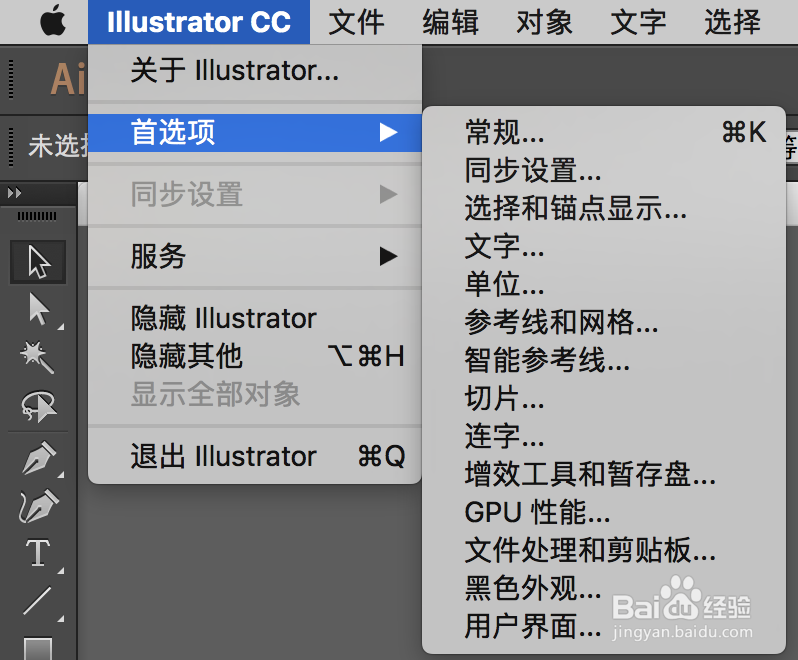Open the Illustrator CC menu
Viewport: 798px width, 660px height.
pyautogui.click(x=199, y=22)
